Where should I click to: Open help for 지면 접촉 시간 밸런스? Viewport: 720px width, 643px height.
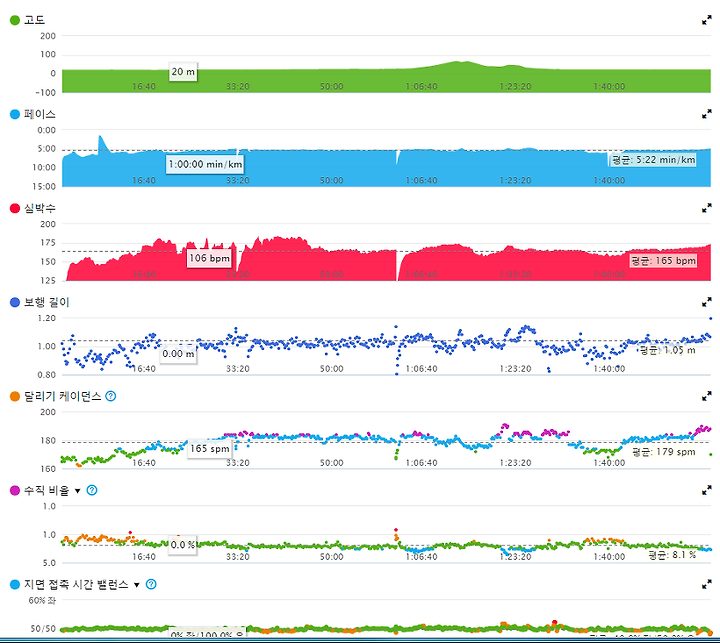click(x=151, y=584)
